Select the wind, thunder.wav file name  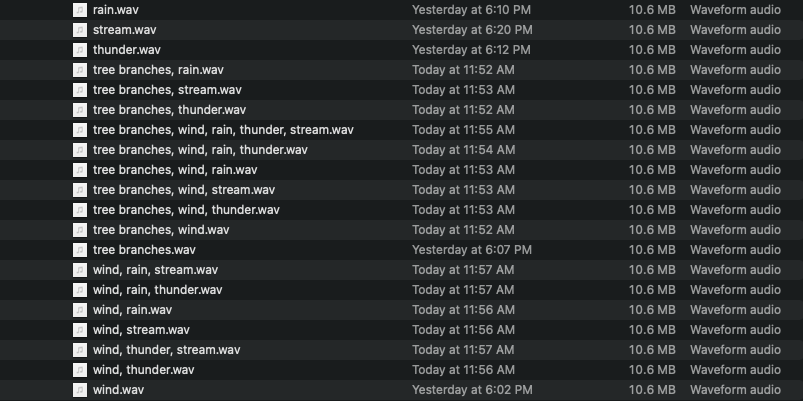click(x=143, y=370)
